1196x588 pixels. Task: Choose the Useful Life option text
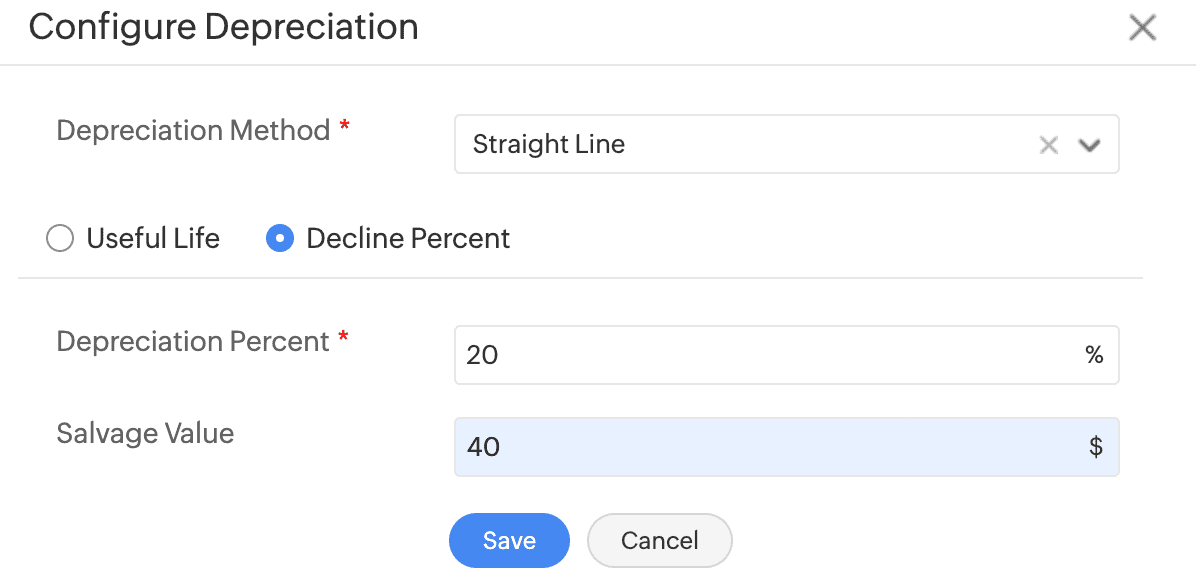153,239
